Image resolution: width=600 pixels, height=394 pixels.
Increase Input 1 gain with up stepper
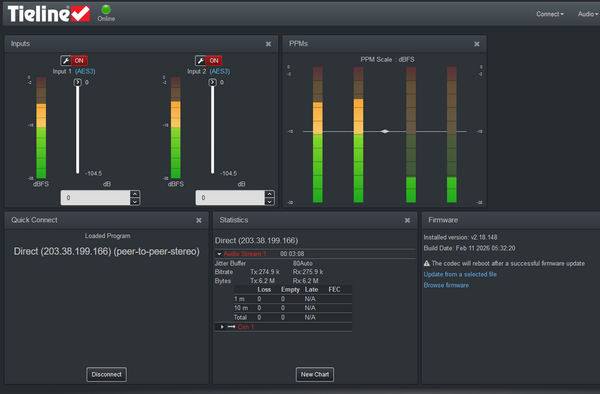coord(135,194)
